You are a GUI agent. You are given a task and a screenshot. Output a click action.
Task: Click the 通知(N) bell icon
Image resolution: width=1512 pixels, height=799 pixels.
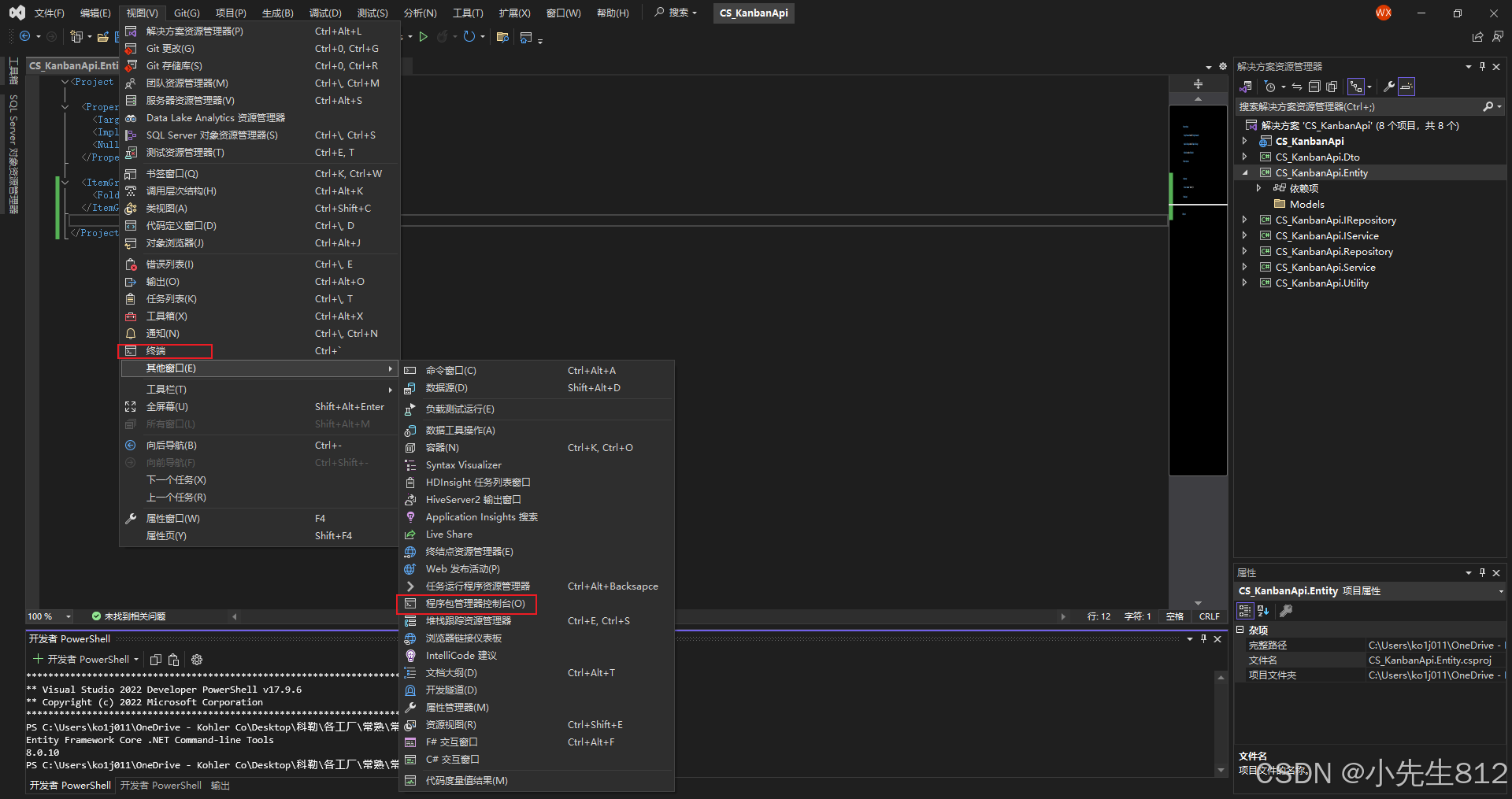[x=131, y=334]
